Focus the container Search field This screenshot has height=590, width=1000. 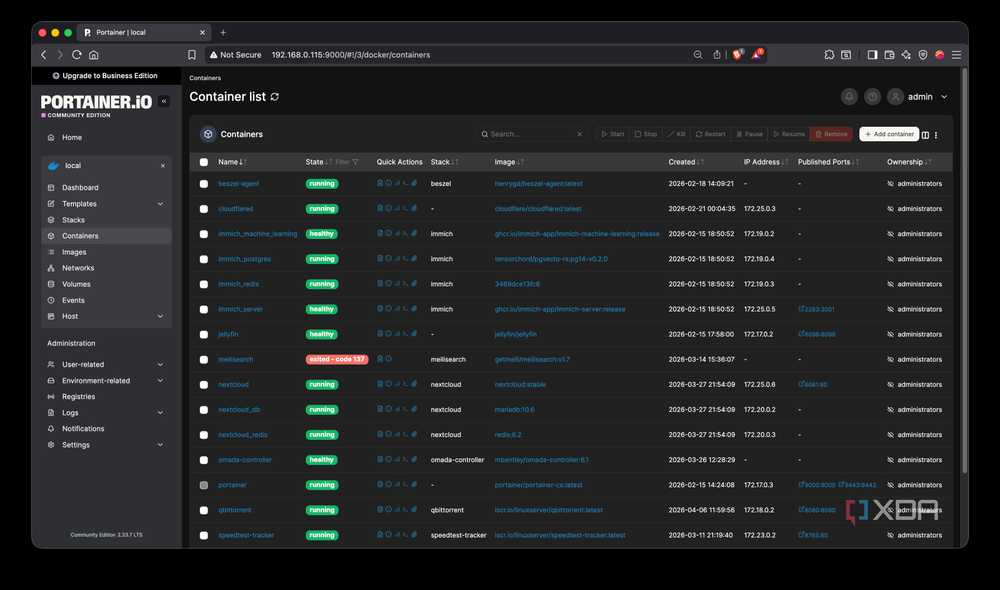533,134
